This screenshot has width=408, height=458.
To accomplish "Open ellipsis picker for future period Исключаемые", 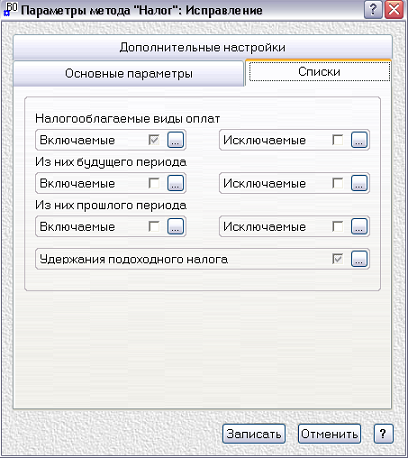I will click(359, 183).
